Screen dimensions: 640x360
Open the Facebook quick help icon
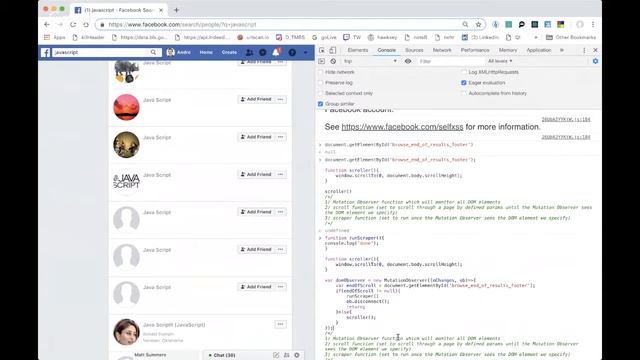292,52
